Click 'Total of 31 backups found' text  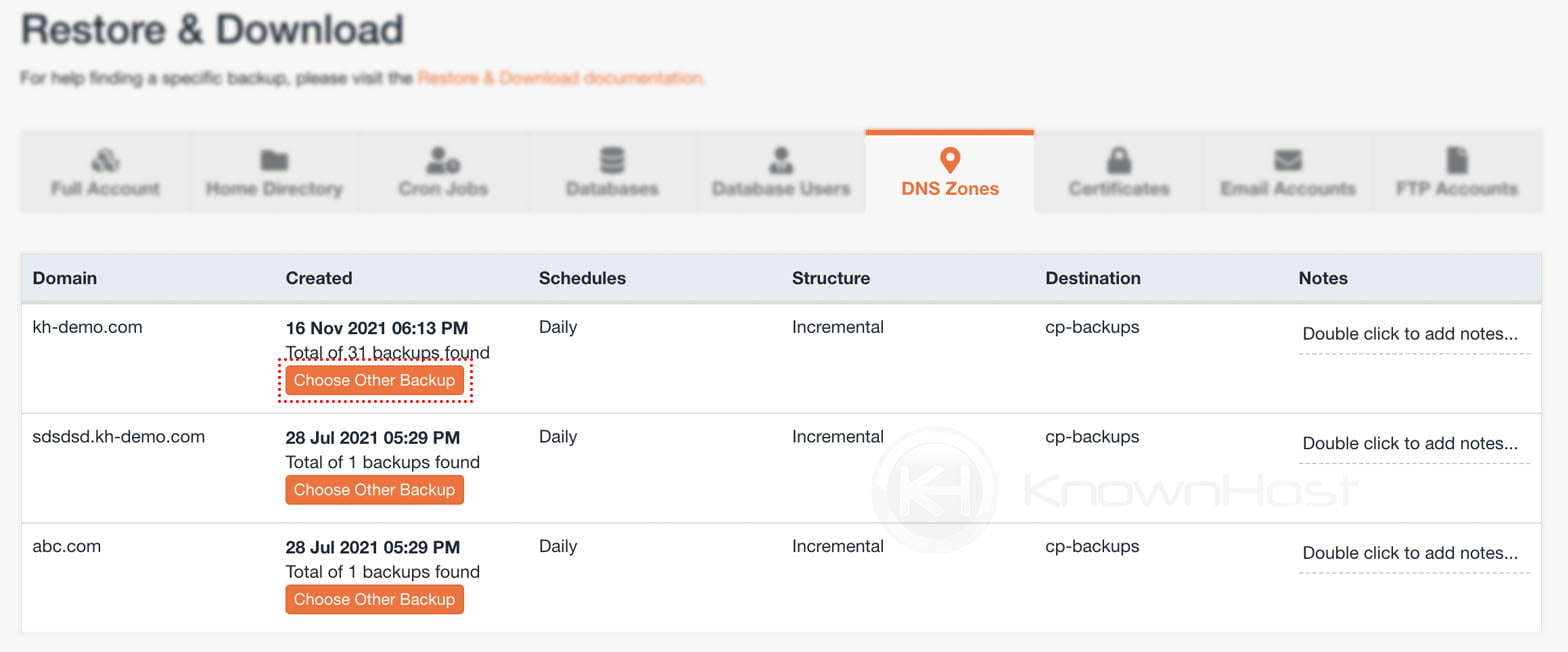pos(388,352)
